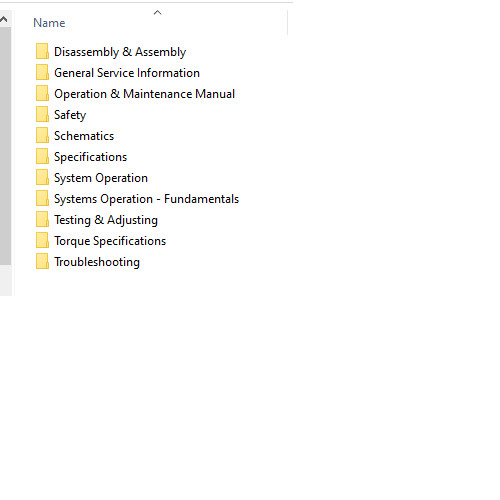This screenshot has width=500, height=500.
Task: Select the Troubleshooting folder icon
Action: [x=42, y=262]
